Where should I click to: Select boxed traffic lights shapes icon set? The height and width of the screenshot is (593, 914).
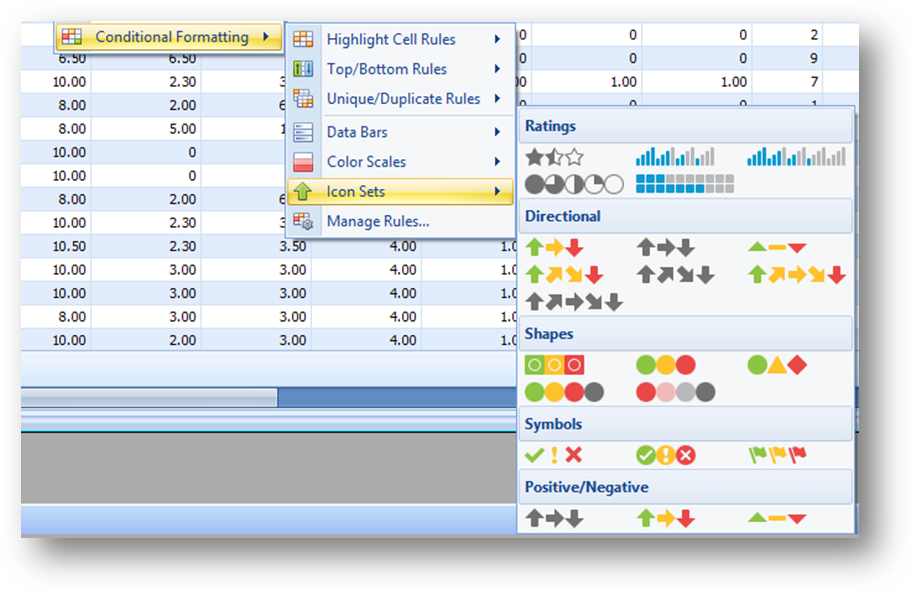click(x=554, y=365)
